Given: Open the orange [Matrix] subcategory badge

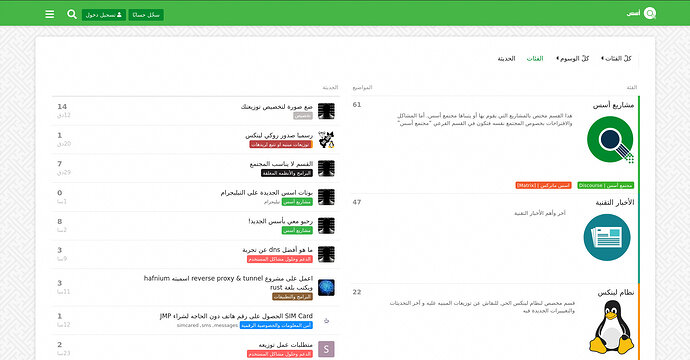Looking at the screenshot, I should click(x=543, y=186).
